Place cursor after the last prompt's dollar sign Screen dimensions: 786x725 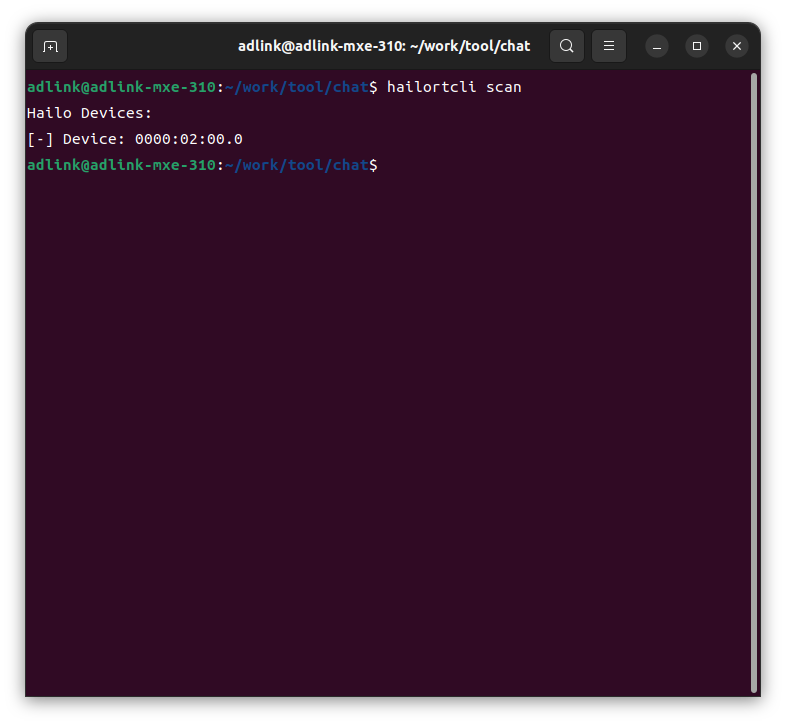click(x=383, y=165)
